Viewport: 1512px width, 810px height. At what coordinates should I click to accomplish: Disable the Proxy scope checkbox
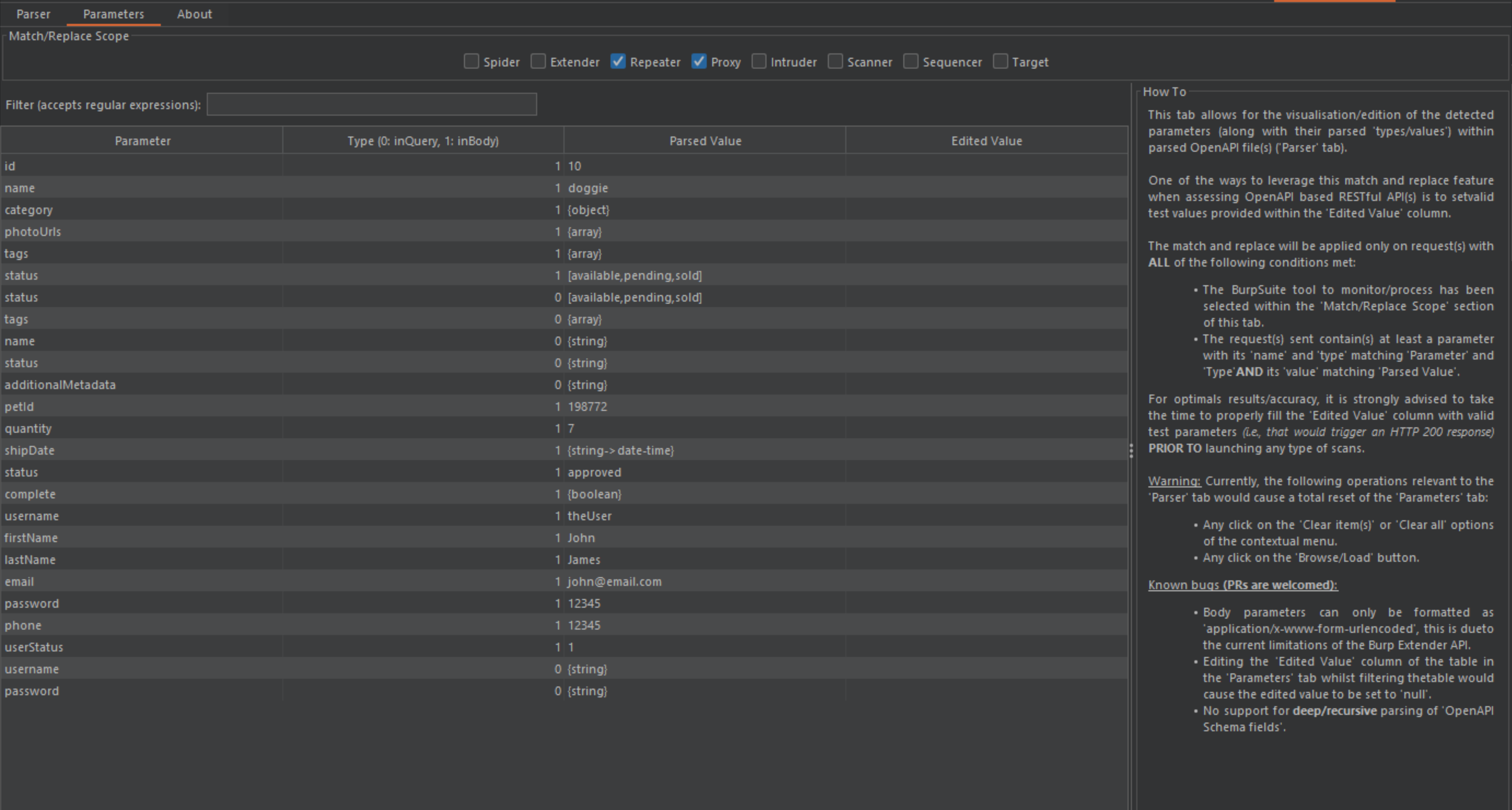pos(698,62)
